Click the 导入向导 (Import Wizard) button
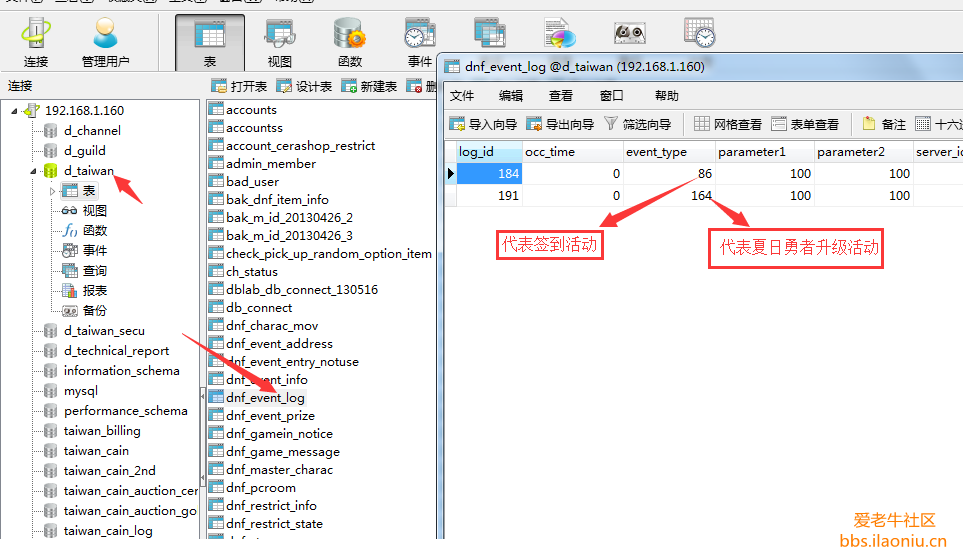The height and width of the screenshot is (553, 963). pyautogui.click(x=482, y=125)
